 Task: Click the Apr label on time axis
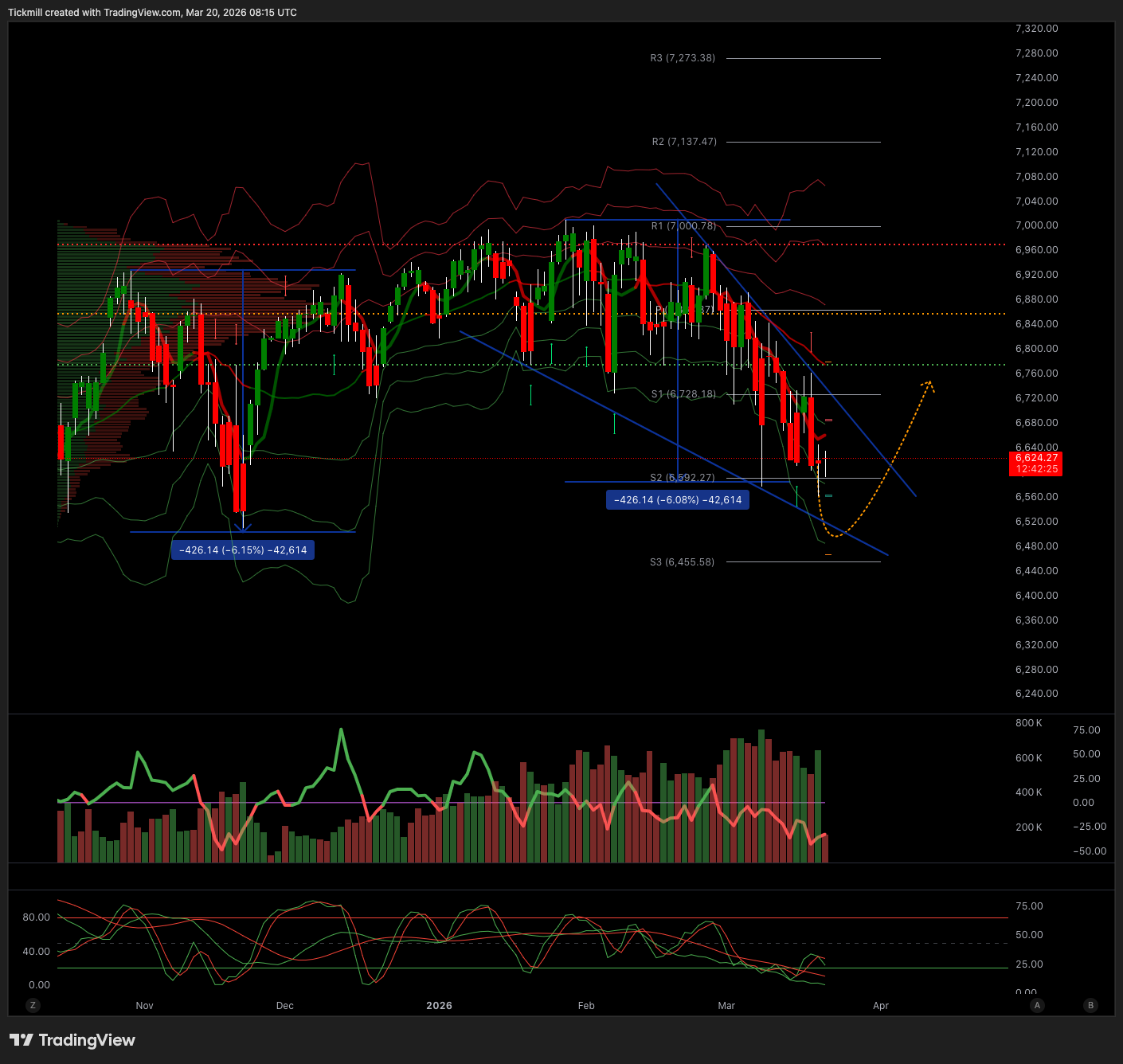880,1006
